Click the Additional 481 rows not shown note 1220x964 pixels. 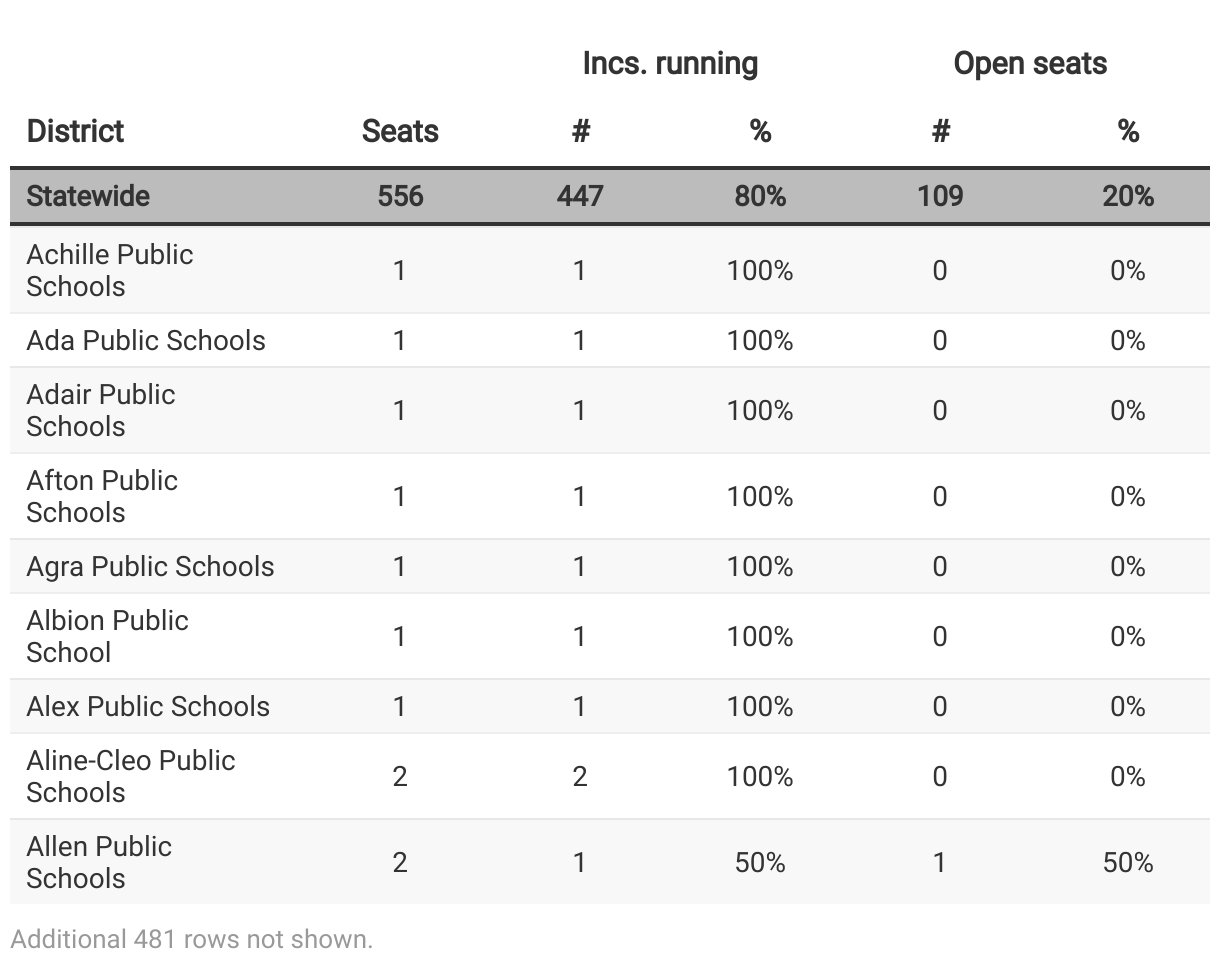192,940
